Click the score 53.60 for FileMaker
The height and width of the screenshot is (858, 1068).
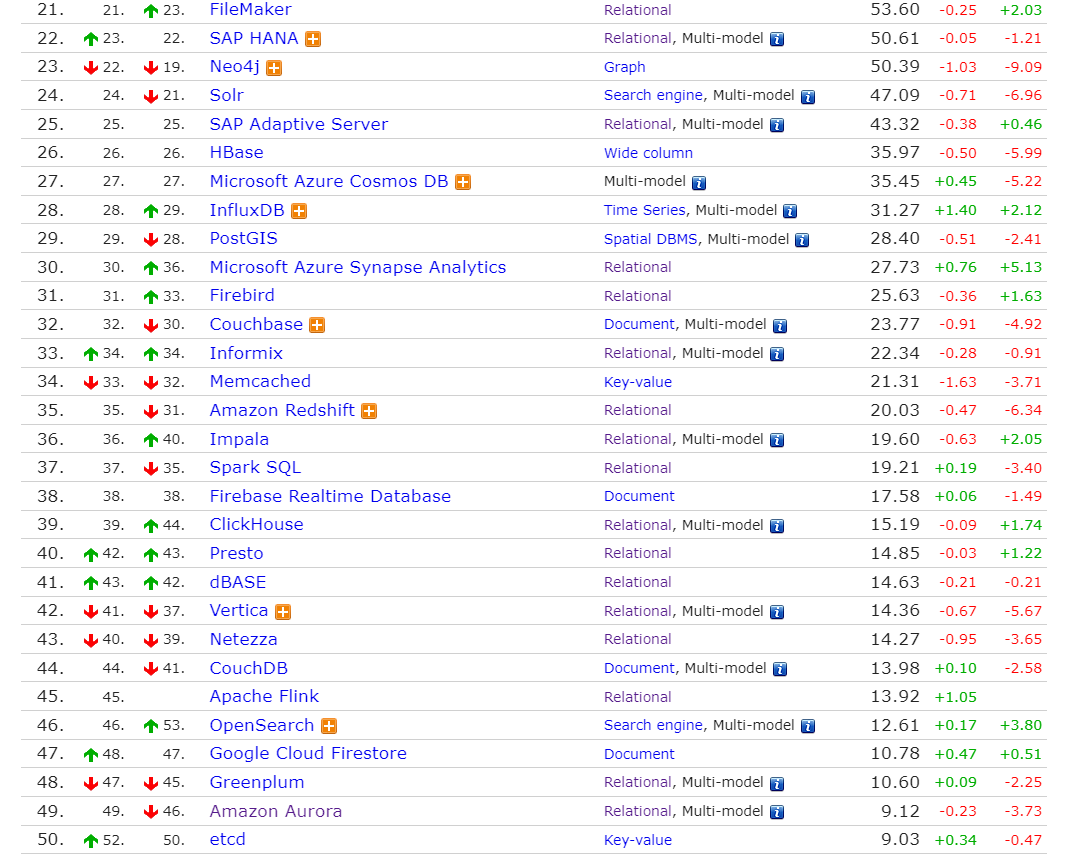(895, 10)
